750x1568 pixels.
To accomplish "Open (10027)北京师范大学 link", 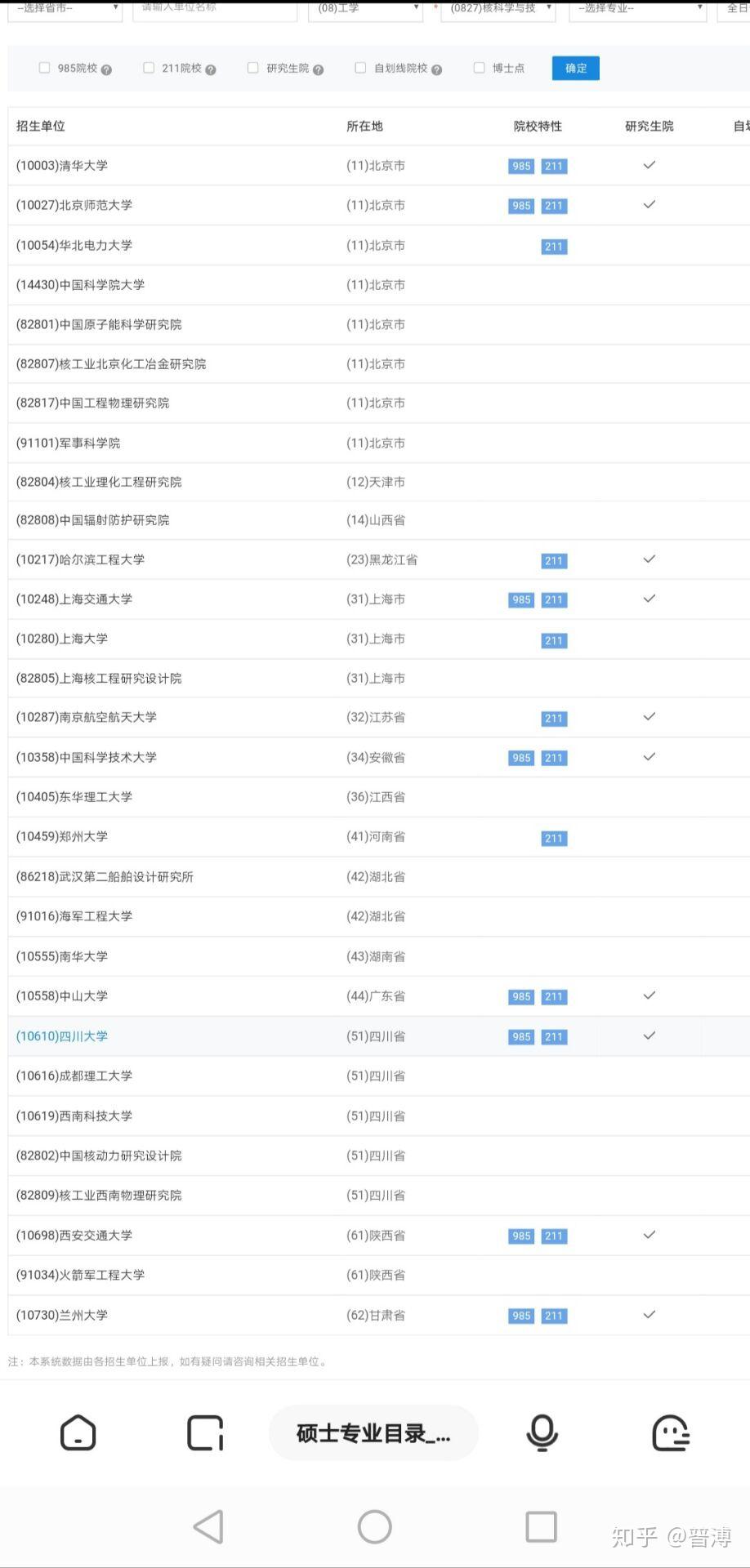I will (74, 206).
